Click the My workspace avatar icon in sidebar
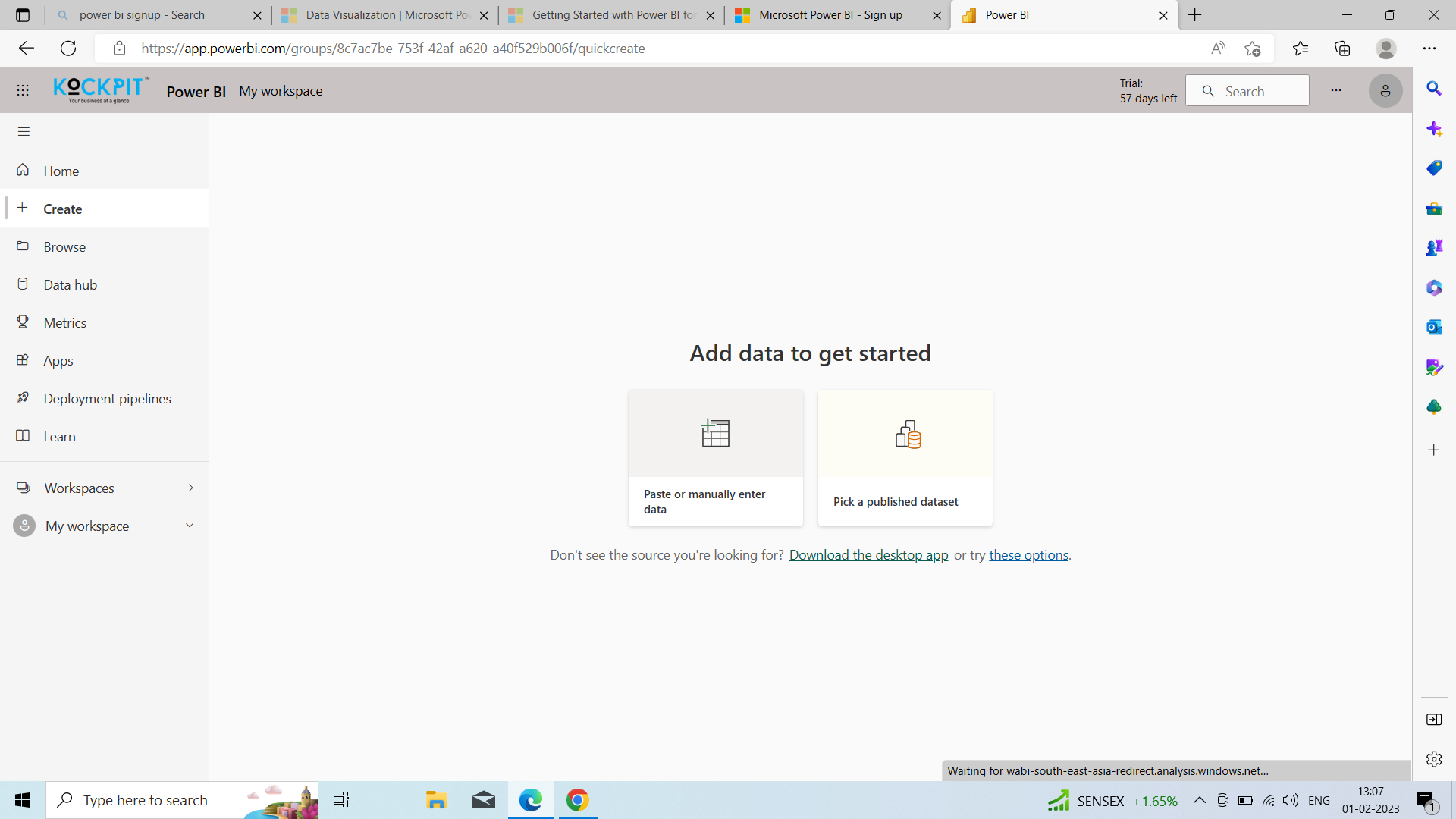The width and height of the screenshot is (1456, 819). 24,526
